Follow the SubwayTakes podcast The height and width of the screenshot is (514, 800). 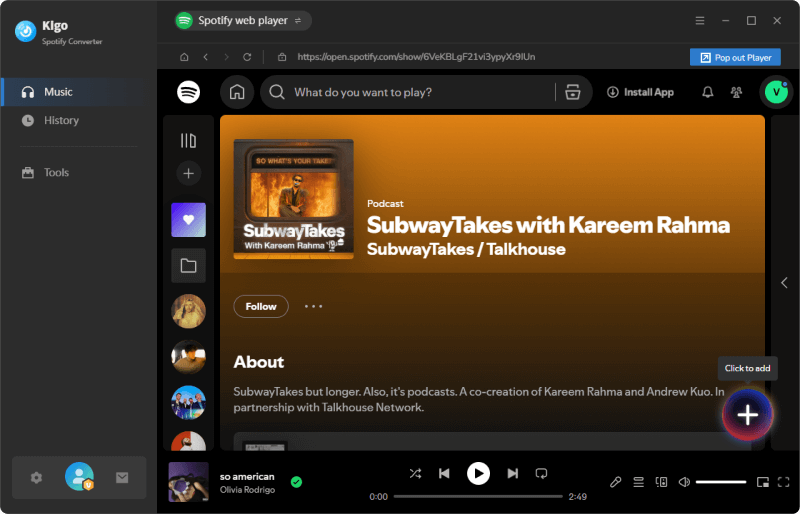[x=261, y=307]
